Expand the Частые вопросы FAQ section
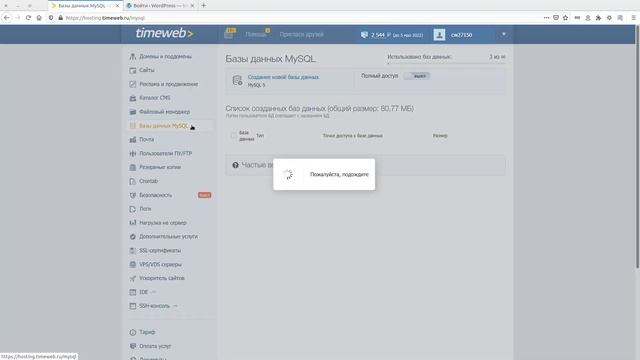Viewport: 640px width, 360px height. click(365, 165)
